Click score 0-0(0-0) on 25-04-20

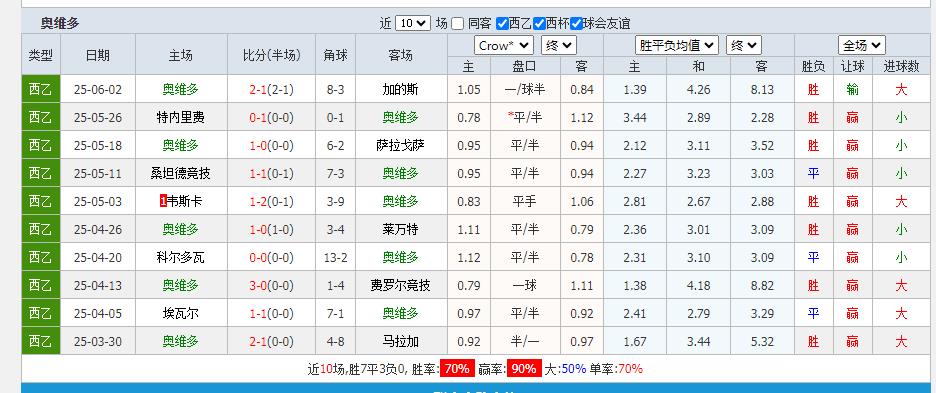pos(272,257)
